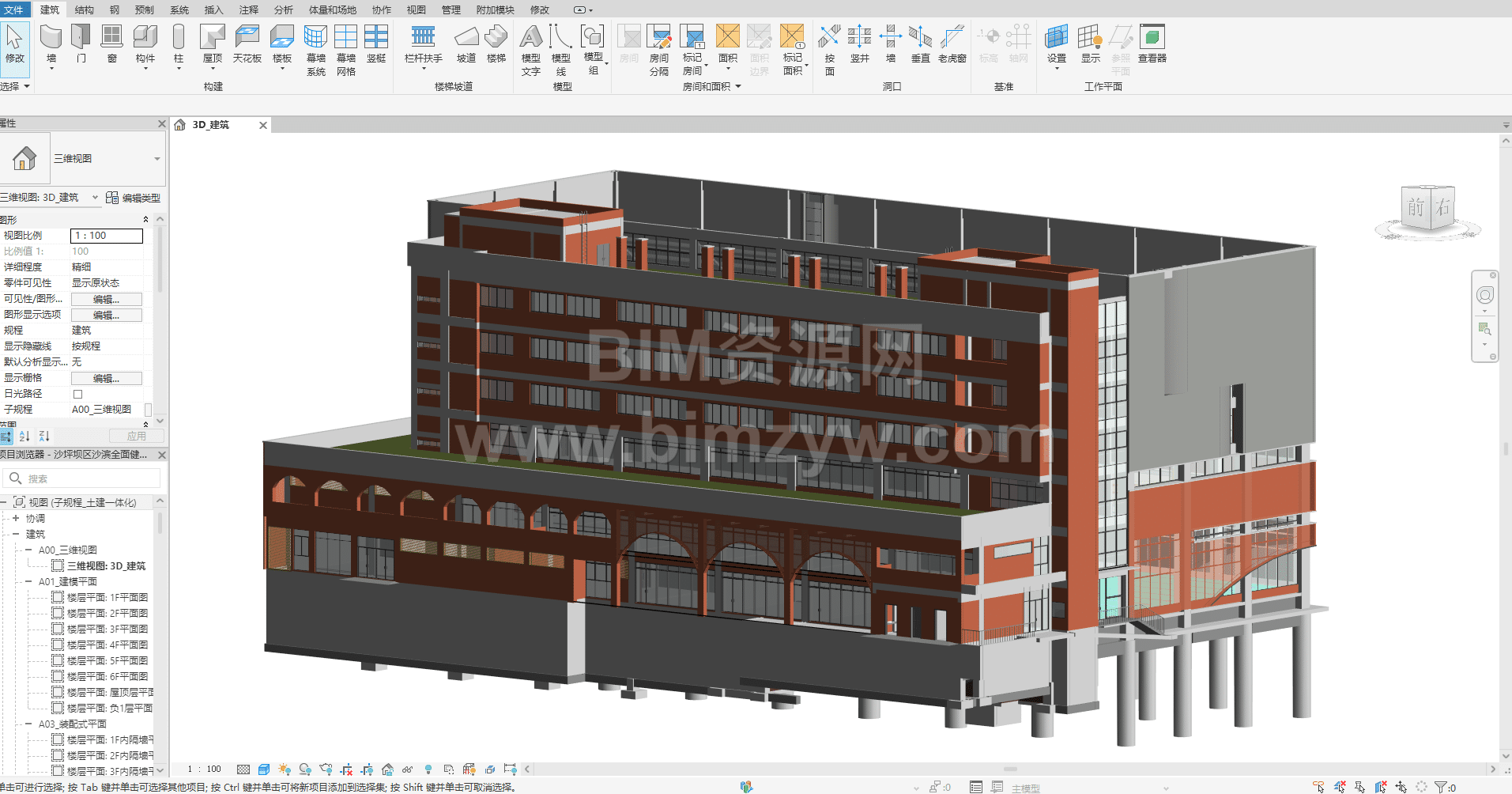
Task: Click the horizontal scrollbar below the 3D view
Action: pos(1010,769)
